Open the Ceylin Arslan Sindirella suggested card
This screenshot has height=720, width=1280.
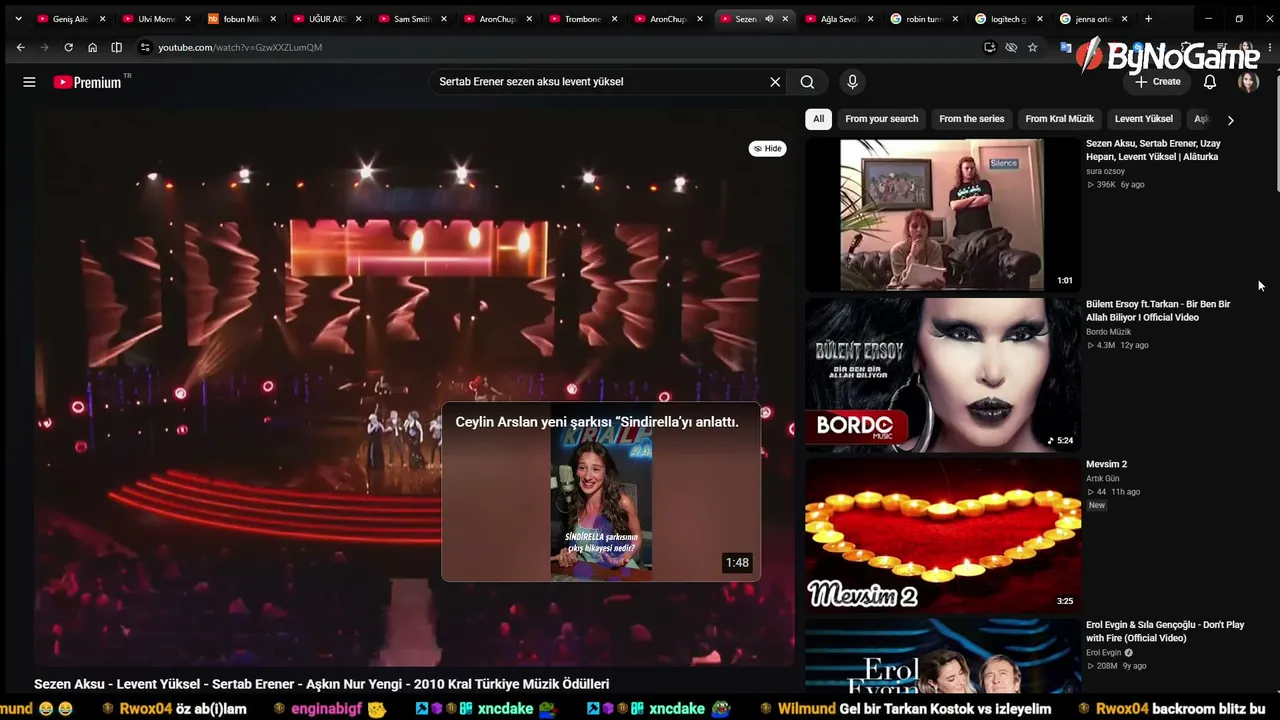(x=601, y=492)
